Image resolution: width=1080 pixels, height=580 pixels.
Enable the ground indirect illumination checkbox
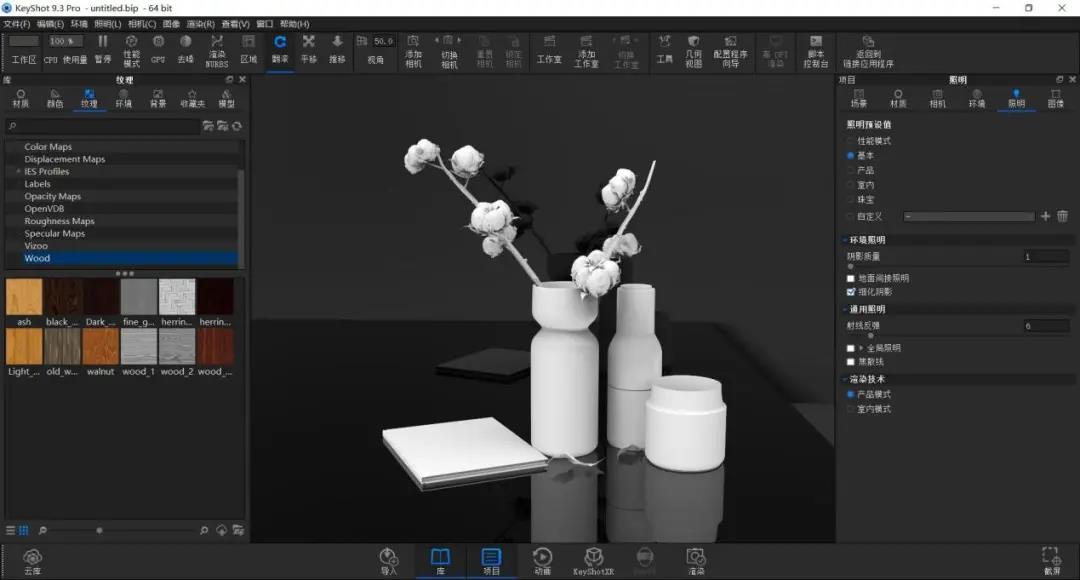[851, 278]
